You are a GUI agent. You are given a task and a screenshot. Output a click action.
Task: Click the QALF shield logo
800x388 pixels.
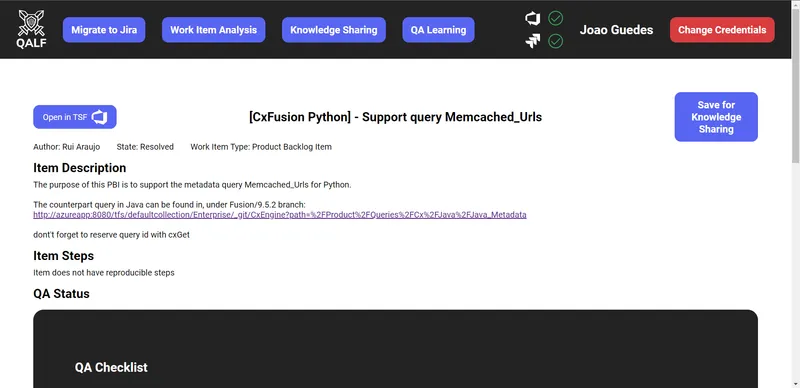coord(31,29)
